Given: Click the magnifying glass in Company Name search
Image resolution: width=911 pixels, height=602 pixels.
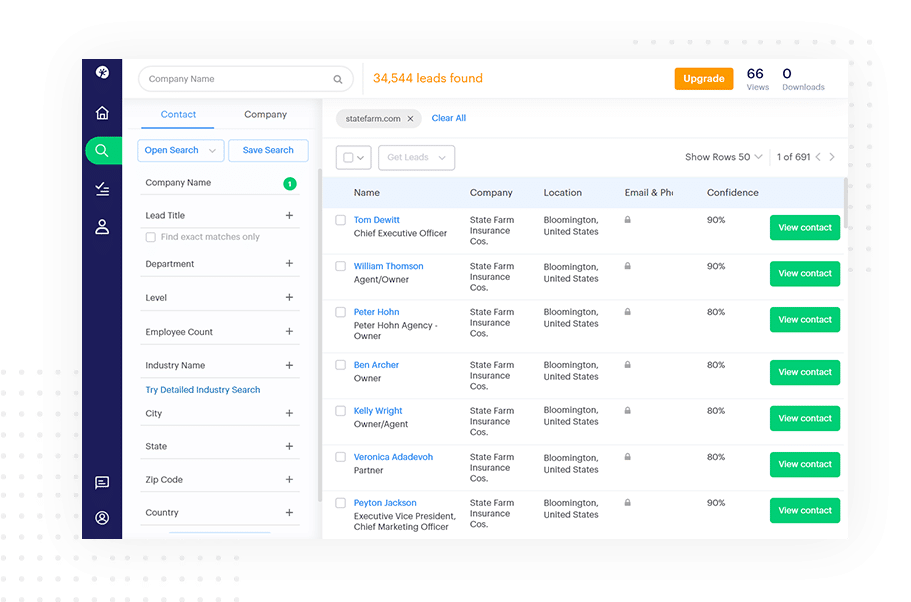Looking at the screenshot, I should 337,78.
